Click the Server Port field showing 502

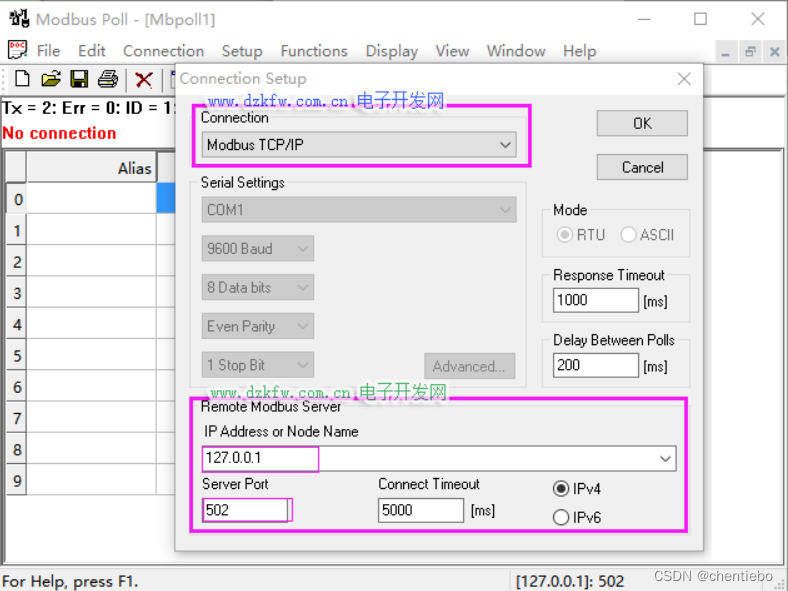point(246,510)
